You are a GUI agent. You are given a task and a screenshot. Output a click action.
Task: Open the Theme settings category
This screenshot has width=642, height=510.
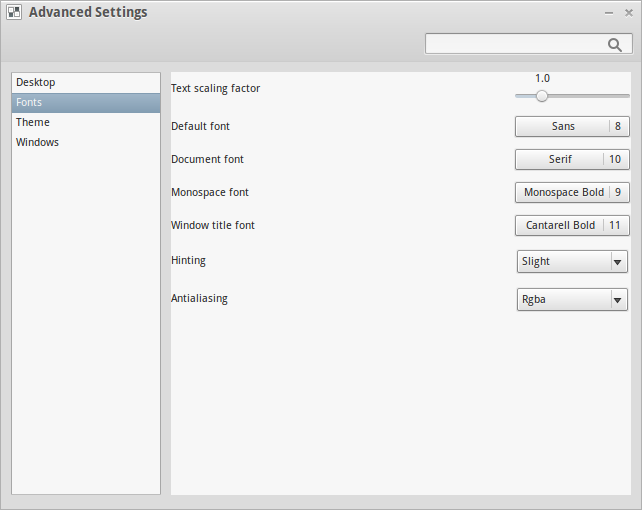point(33,122)
